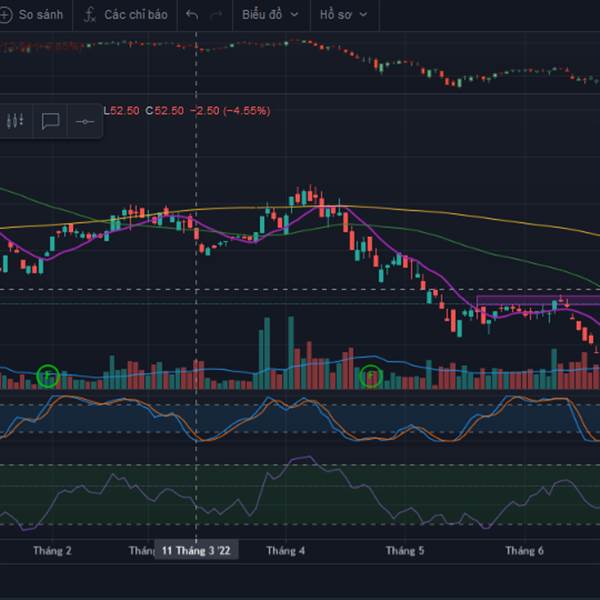Click the Các chỉ báo indicators button
The image size is (600, 600).
[136, 15]
